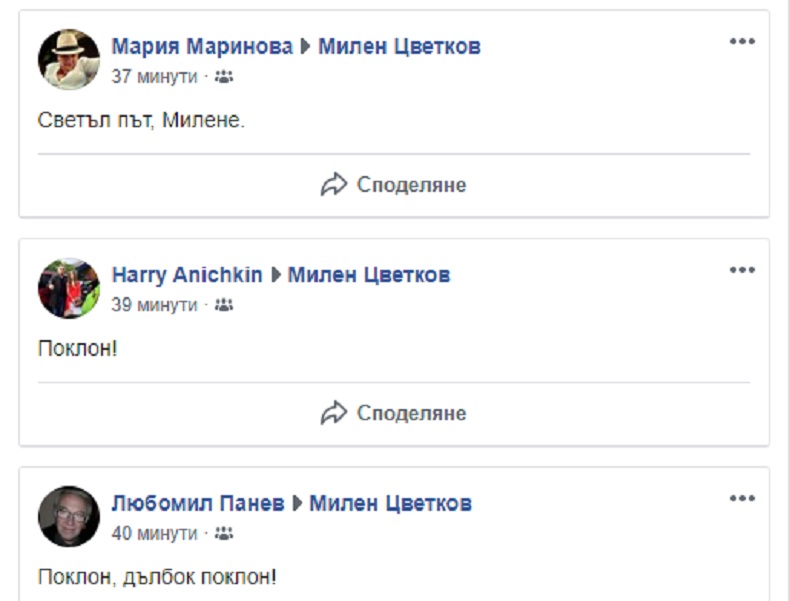Viewport: 790px width, 601px height.
Task: Open Мария Маринова's profile picture
Action: (x=69, y=60)
